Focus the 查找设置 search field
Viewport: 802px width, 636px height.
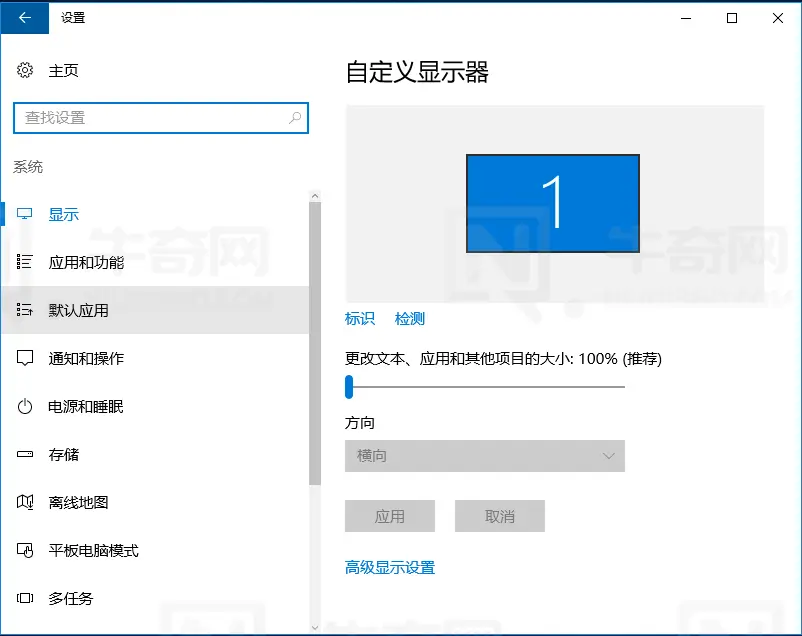coord(161,118)
